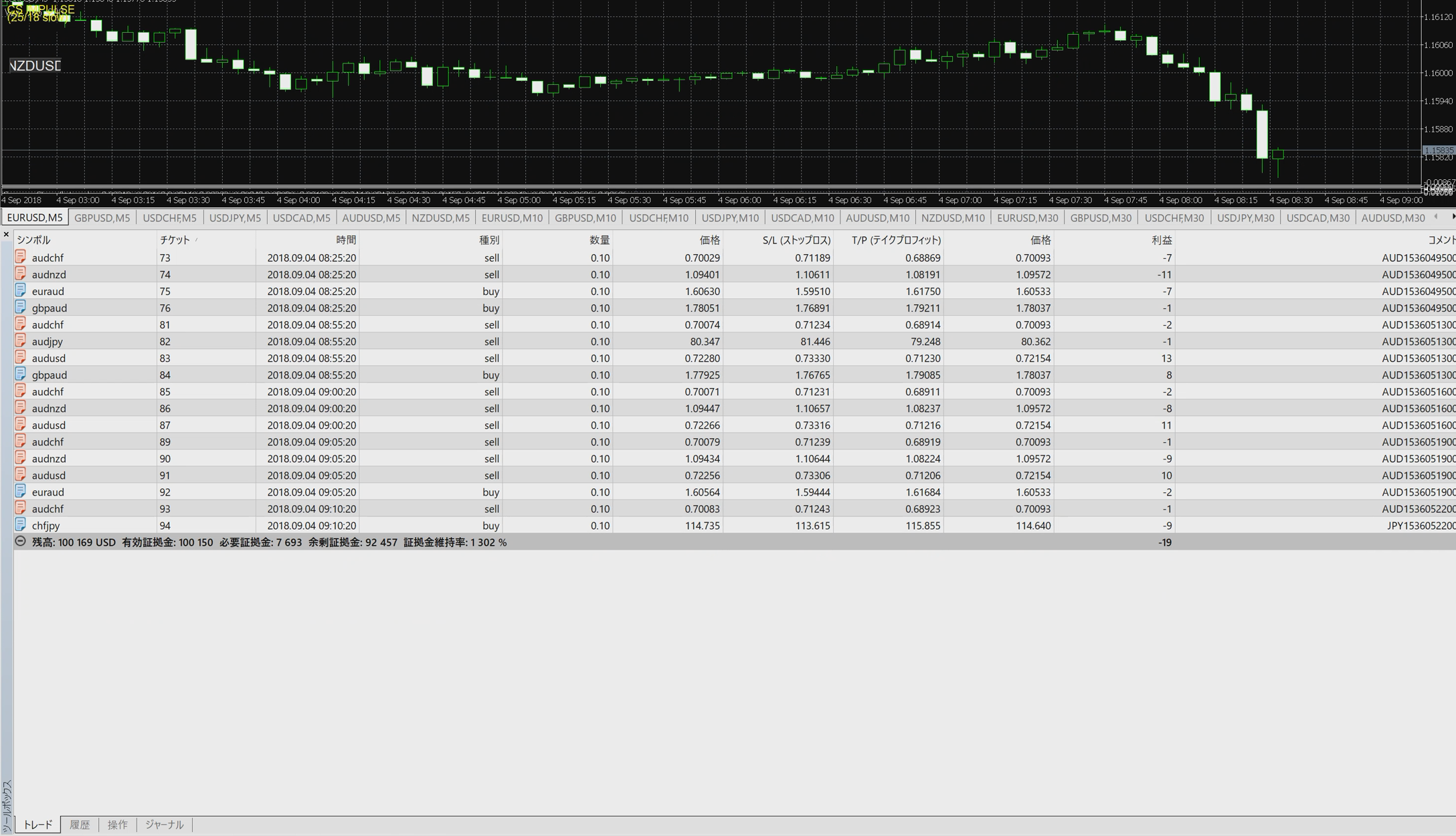The image size is (1456, 836).
Task: Open the ジャーナル journal tab
Action: point(164,825)
